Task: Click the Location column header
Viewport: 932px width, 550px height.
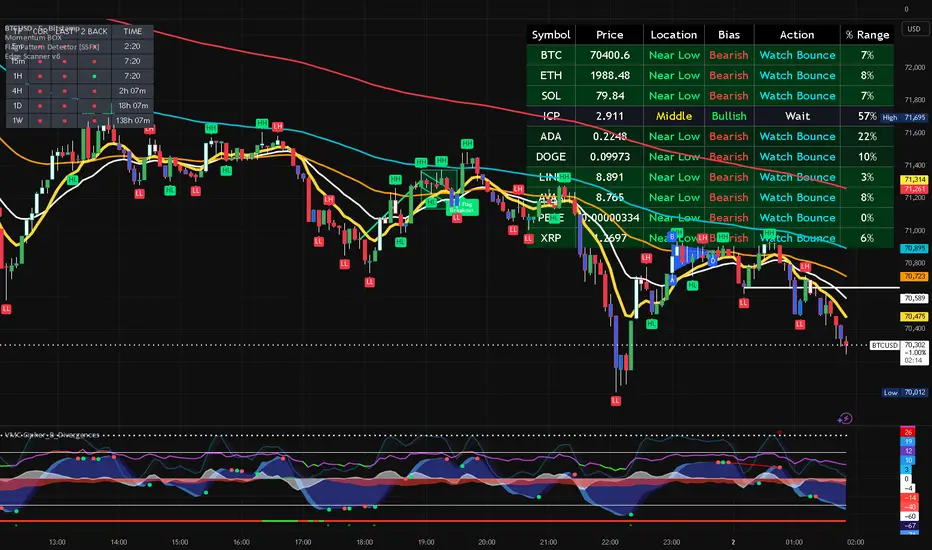Action: (673, 34)
